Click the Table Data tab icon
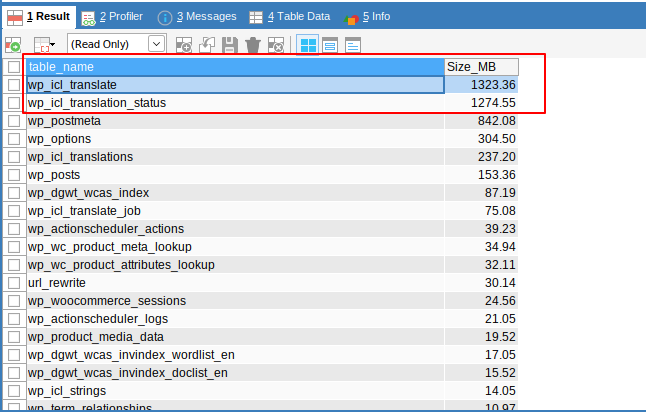Image resolution: width=646 pixels, height=412 pixels. coord(256,17)
